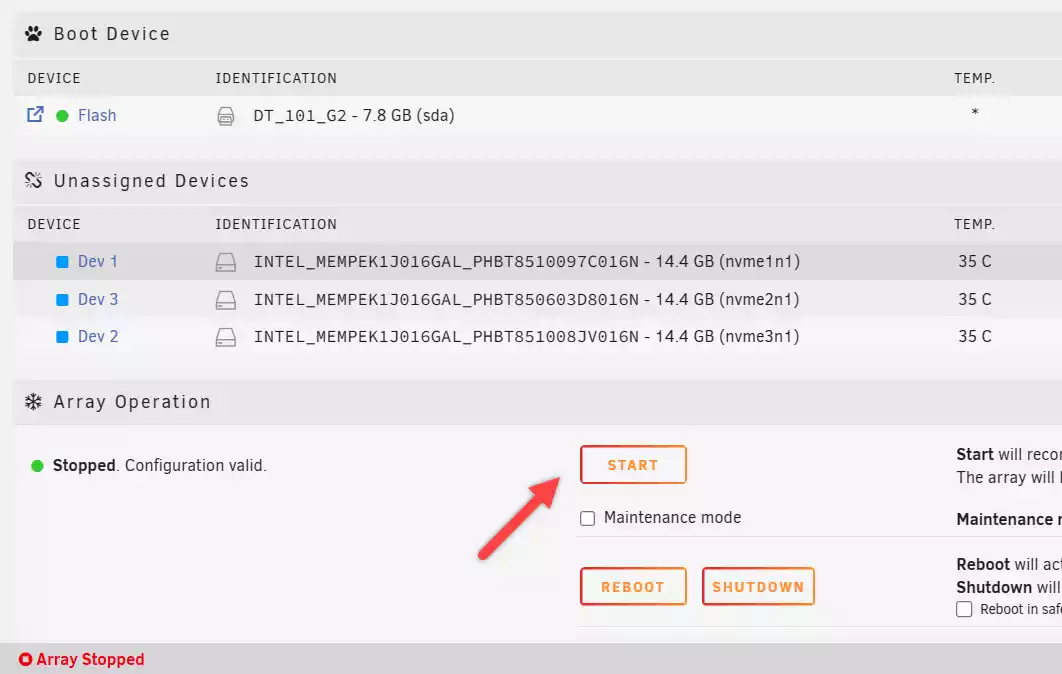Tick the Reboot in safe mode checkbox

click(964, 609)
